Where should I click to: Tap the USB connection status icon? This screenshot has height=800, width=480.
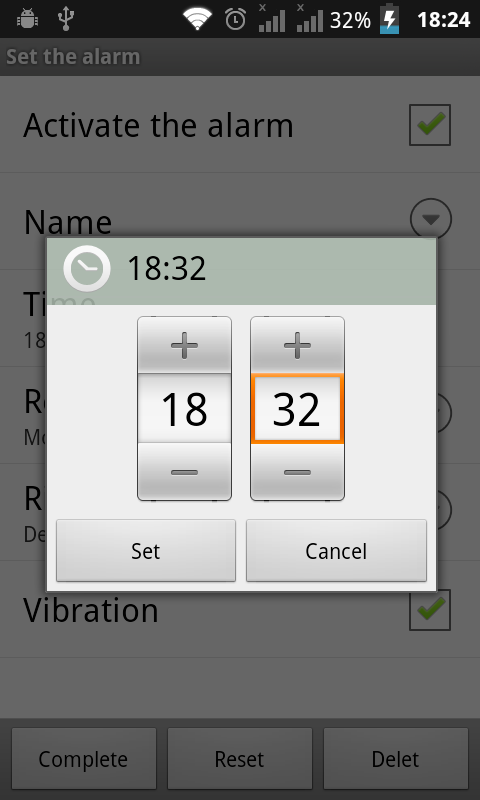click(65, 19)
